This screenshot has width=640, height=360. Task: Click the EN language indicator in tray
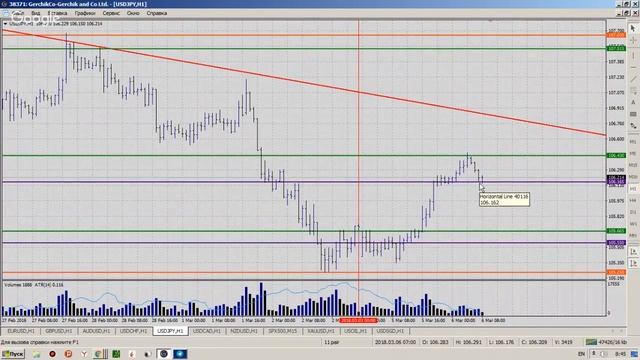582,353
